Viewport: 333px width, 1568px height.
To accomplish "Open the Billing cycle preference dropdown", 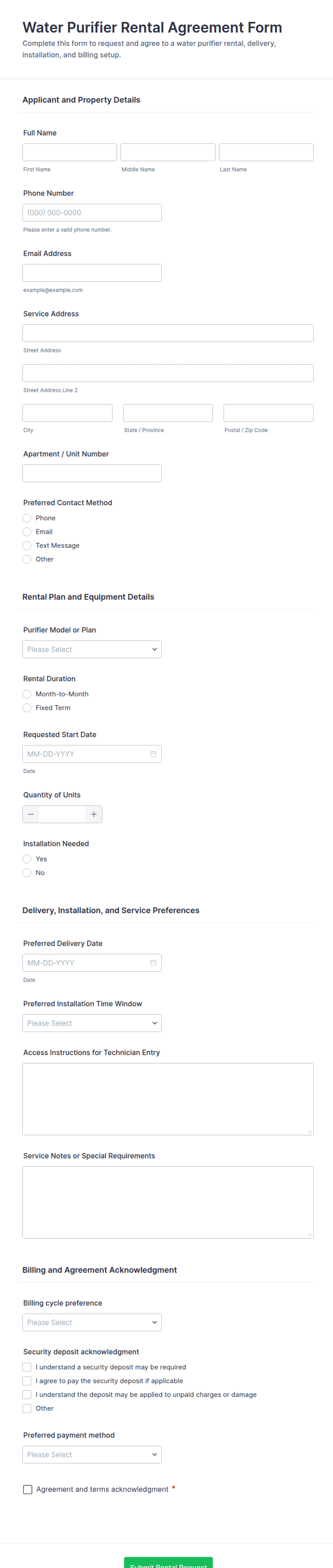I will (91, 1322).
